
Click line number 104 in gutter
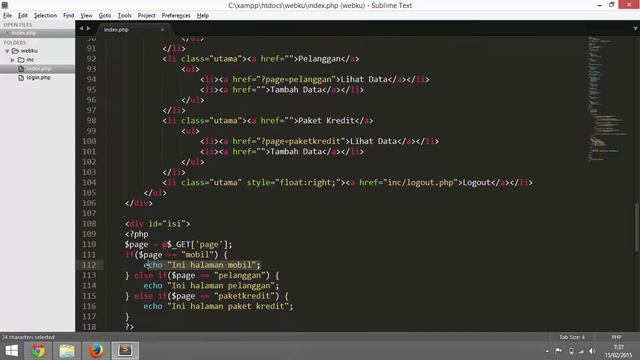[x=89, y=182]
